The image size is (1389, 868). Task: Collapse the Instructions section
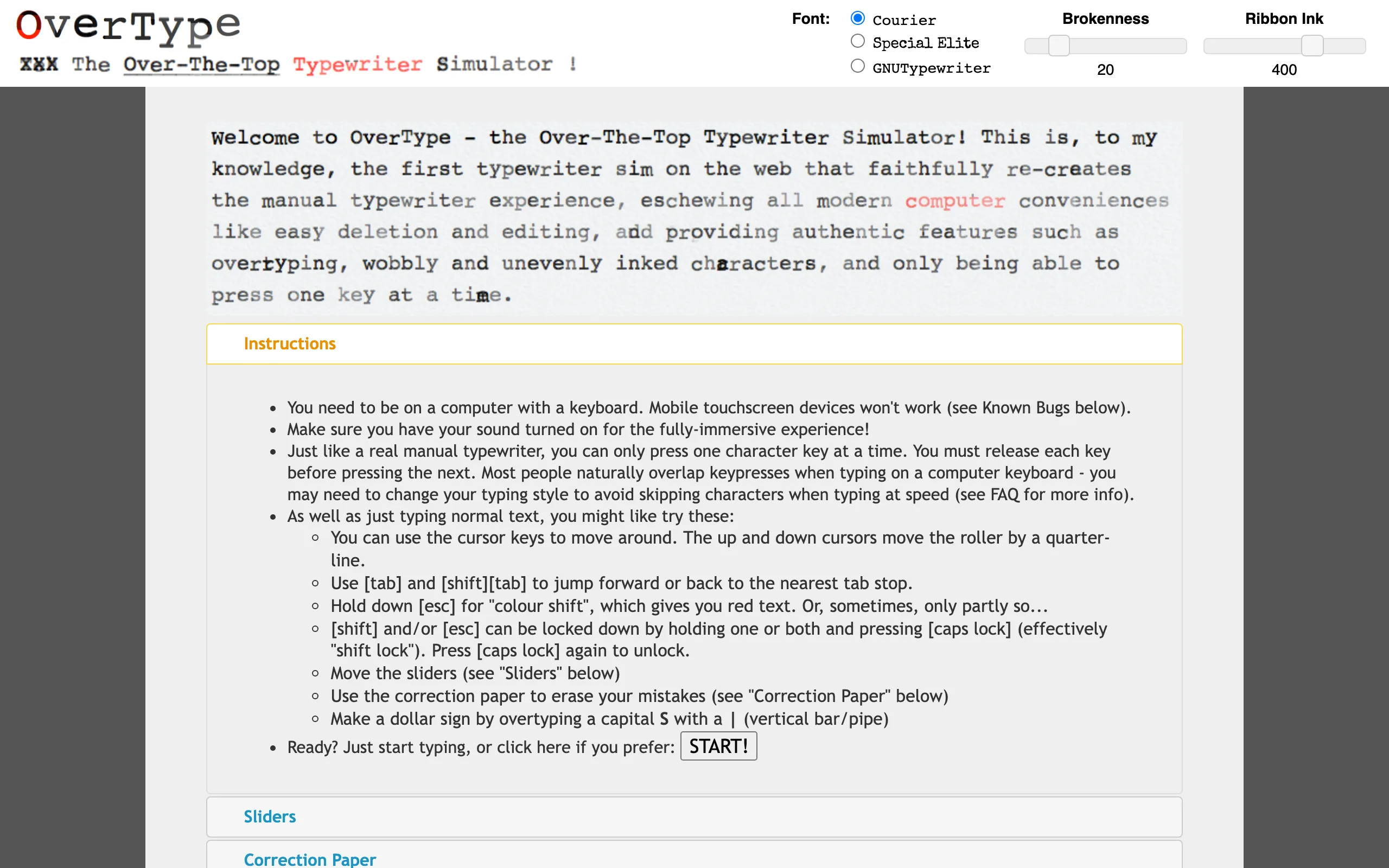click(694, 344)
